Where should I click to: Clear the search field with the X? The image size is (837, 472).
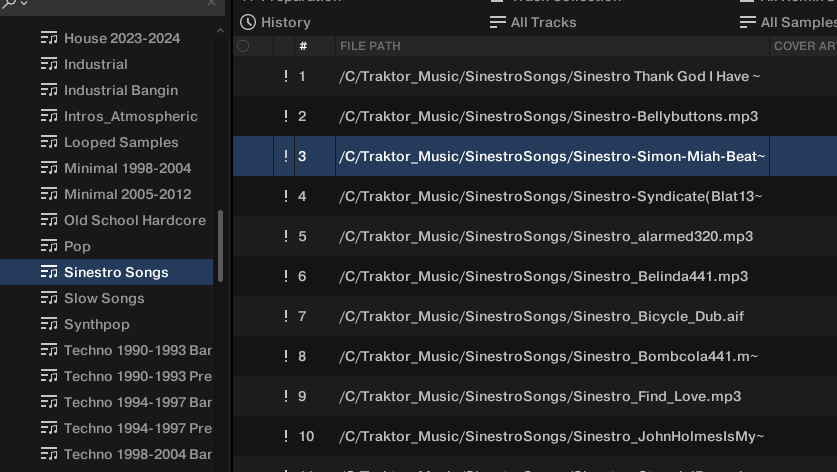211,3
